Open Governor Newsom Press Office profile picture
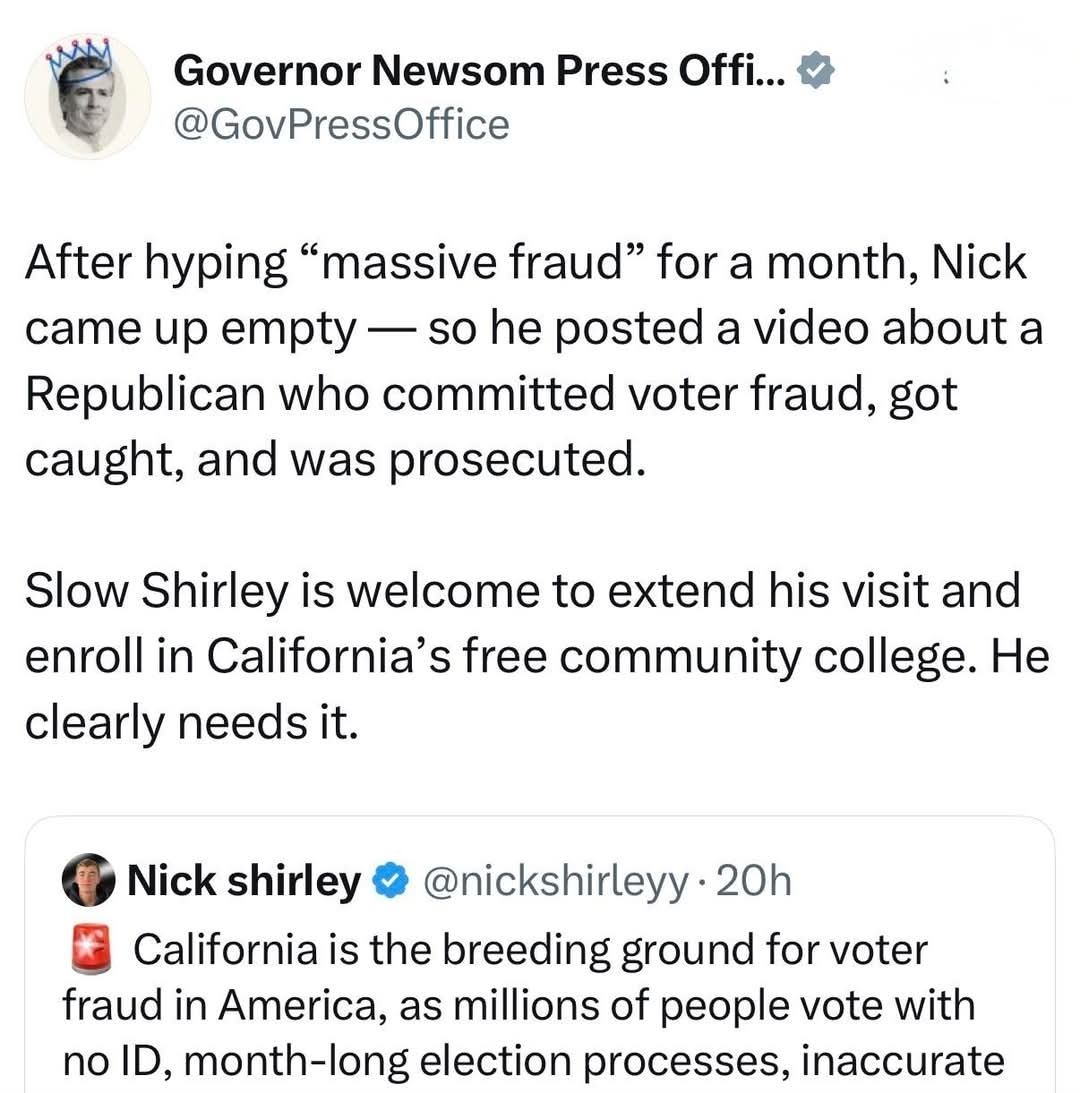1080x1093 pixels. click(x=88, y=98)
